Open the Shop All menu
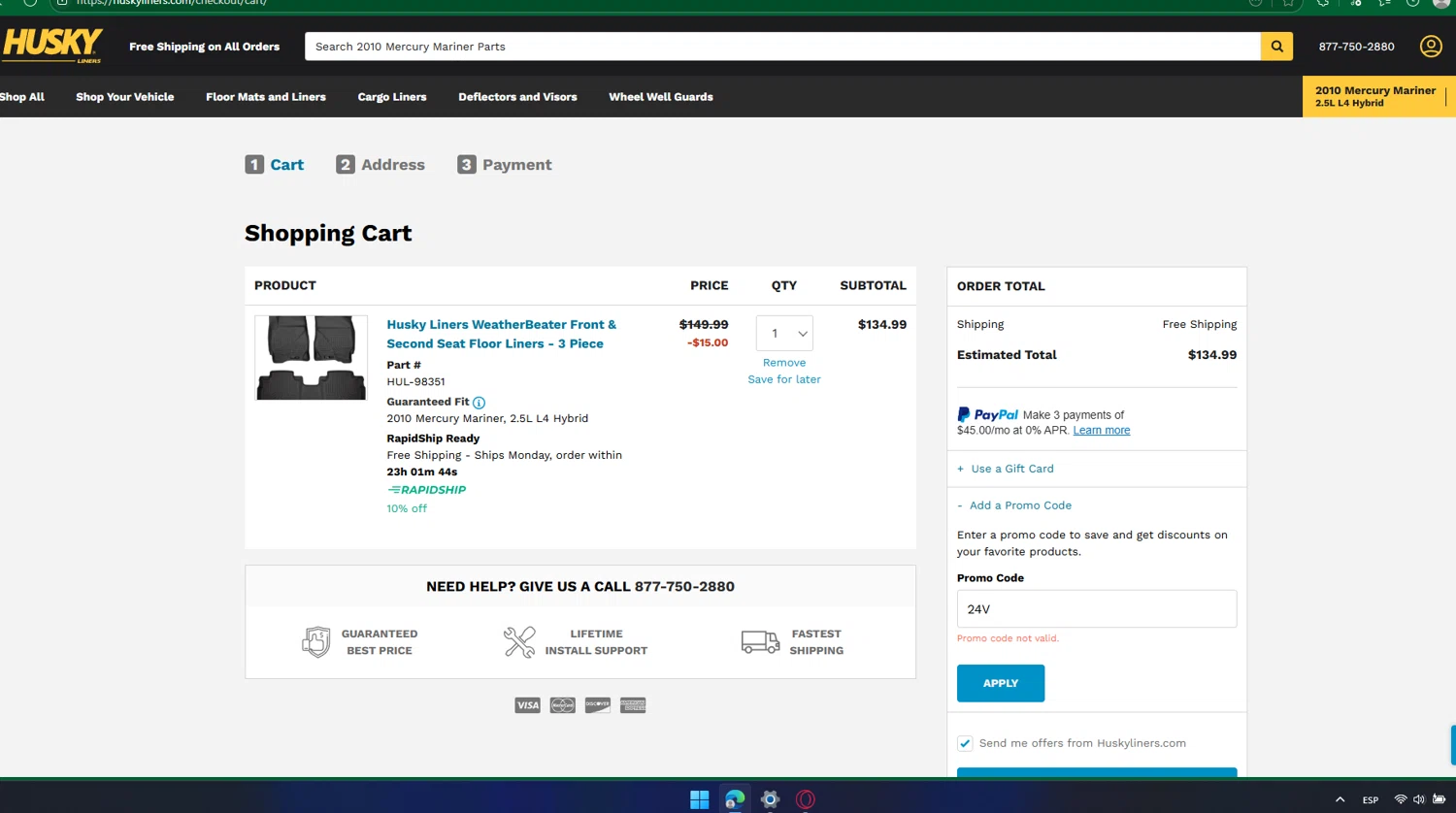The height and width of the screenshot is (813, 1456). point(22,97)
